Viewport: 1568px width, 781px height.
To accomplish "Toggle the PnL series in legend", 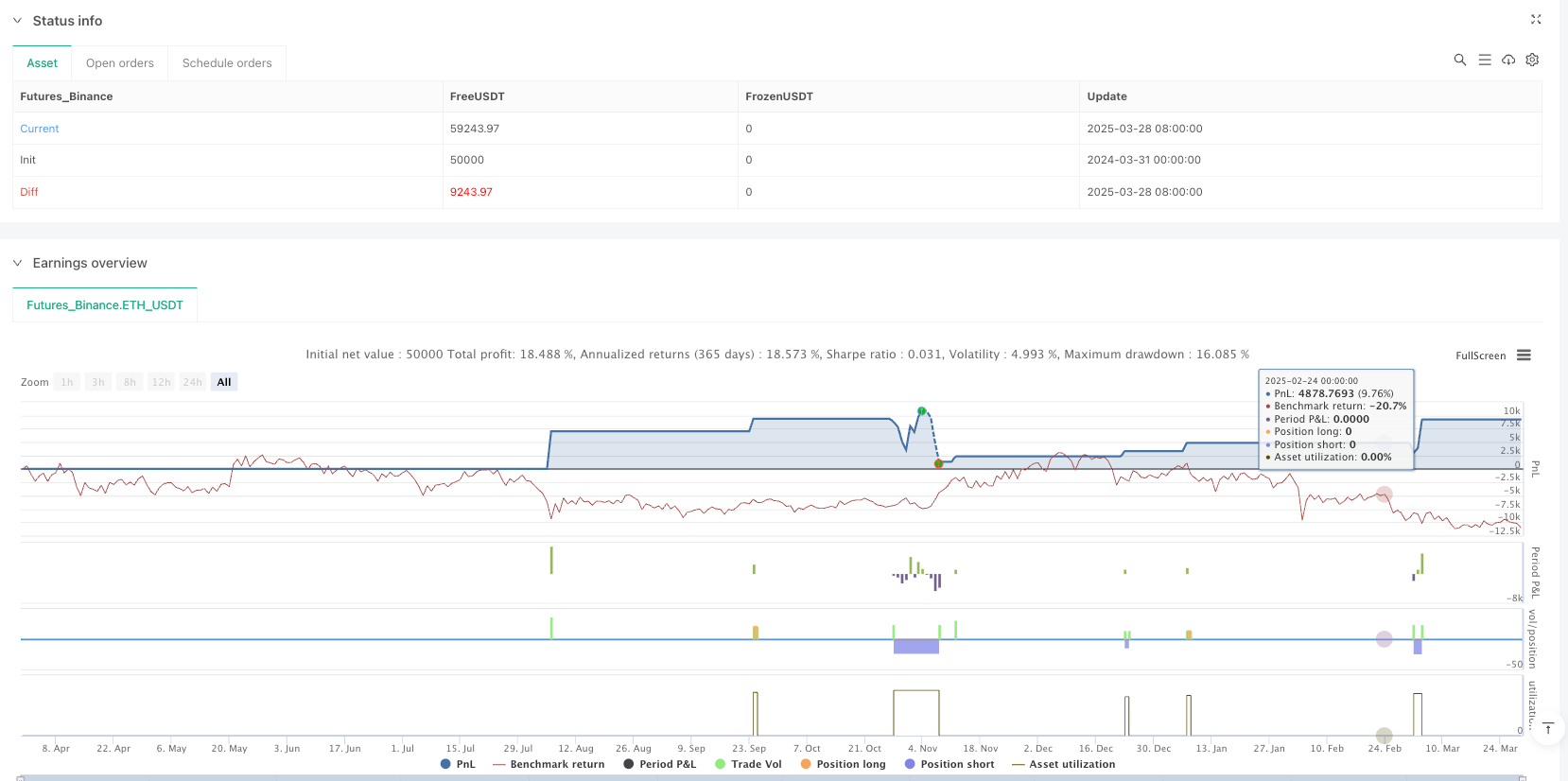I will 458,764.
